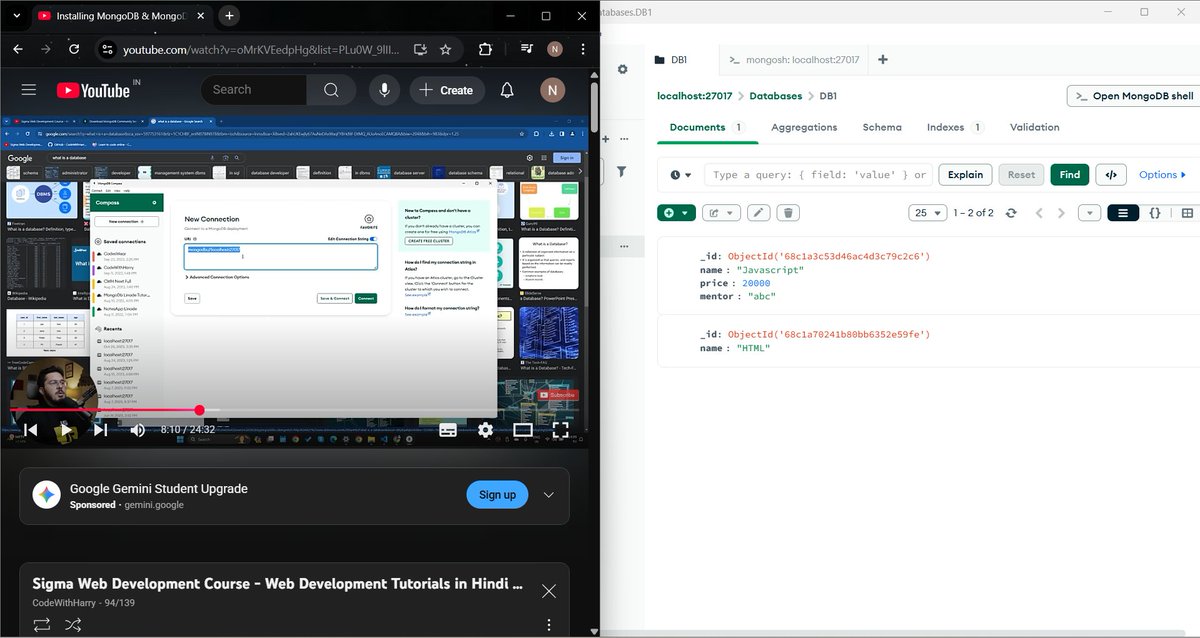Open Chrome tab search dropdown arrow

point(17,16)
